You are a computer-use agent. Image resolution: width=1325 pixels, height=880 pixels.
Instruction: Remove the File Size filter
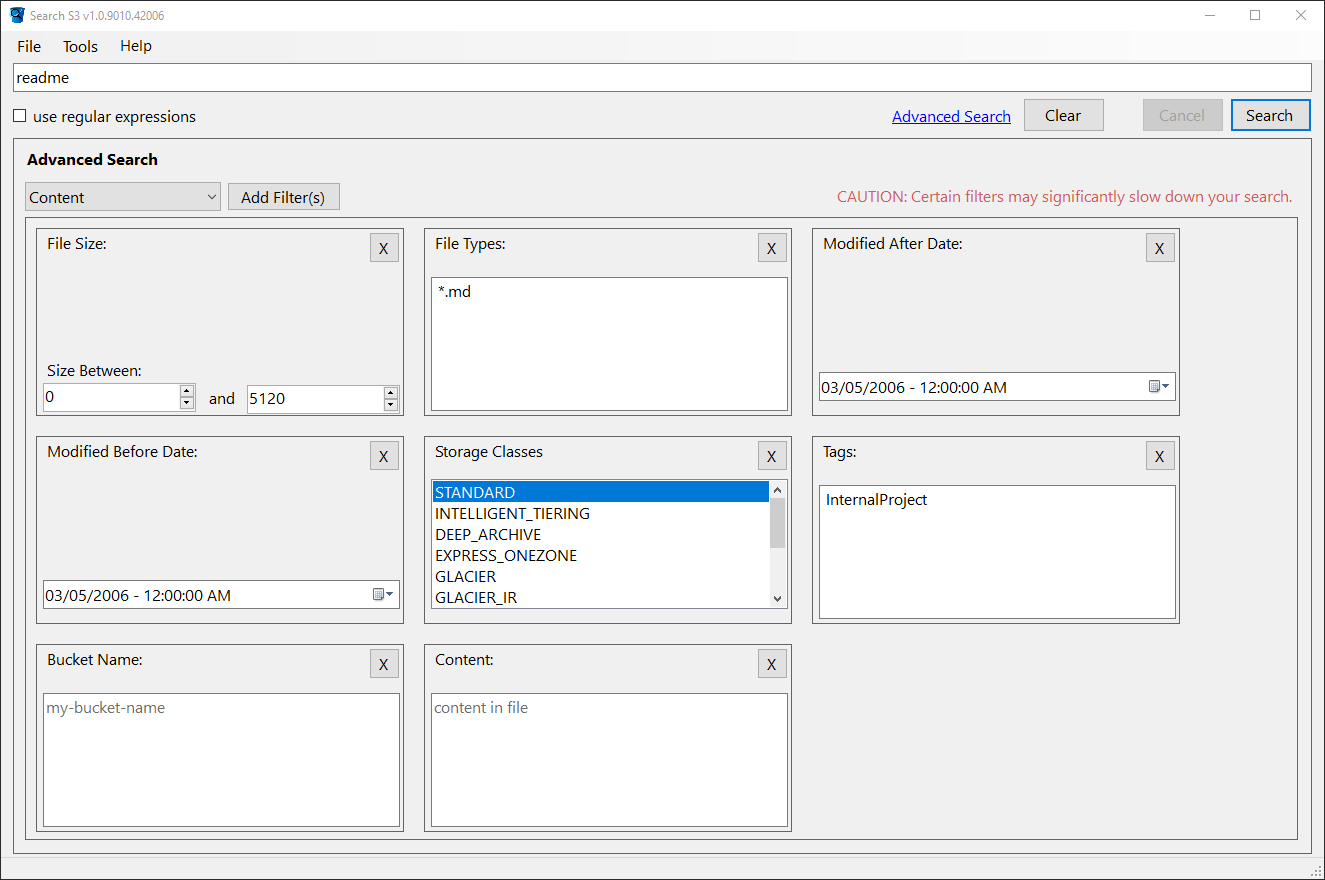pos(383,249)
